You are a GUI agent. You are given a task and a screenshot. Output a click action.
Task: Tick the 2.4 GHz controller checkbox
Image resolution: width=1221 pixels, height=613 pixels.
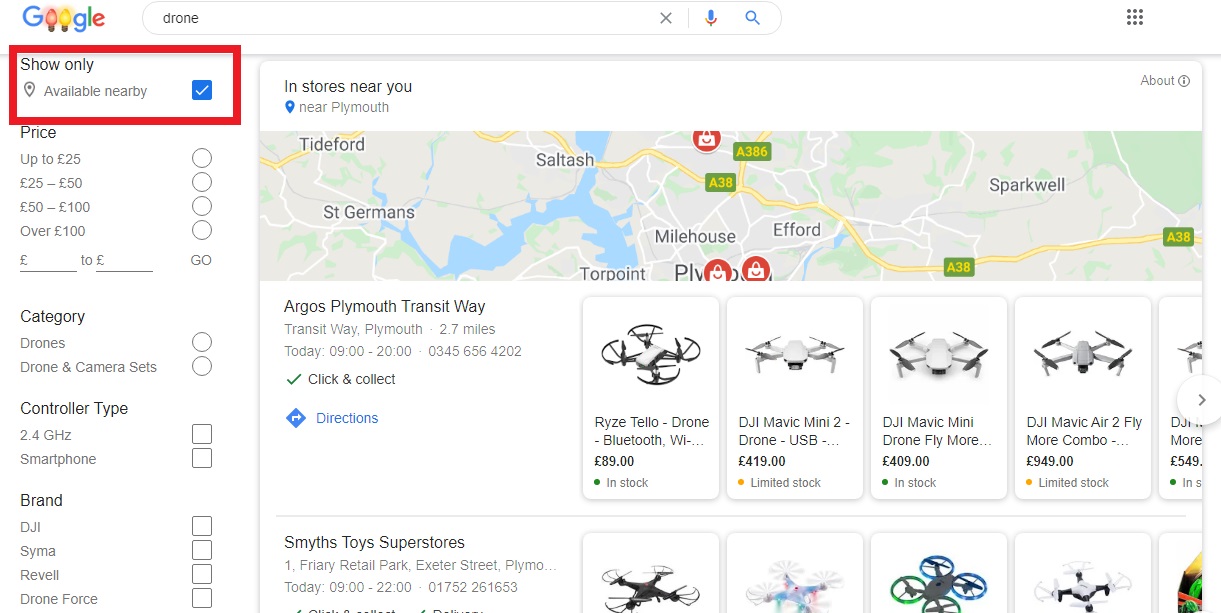pyautogui.click(x=202, y=434)
